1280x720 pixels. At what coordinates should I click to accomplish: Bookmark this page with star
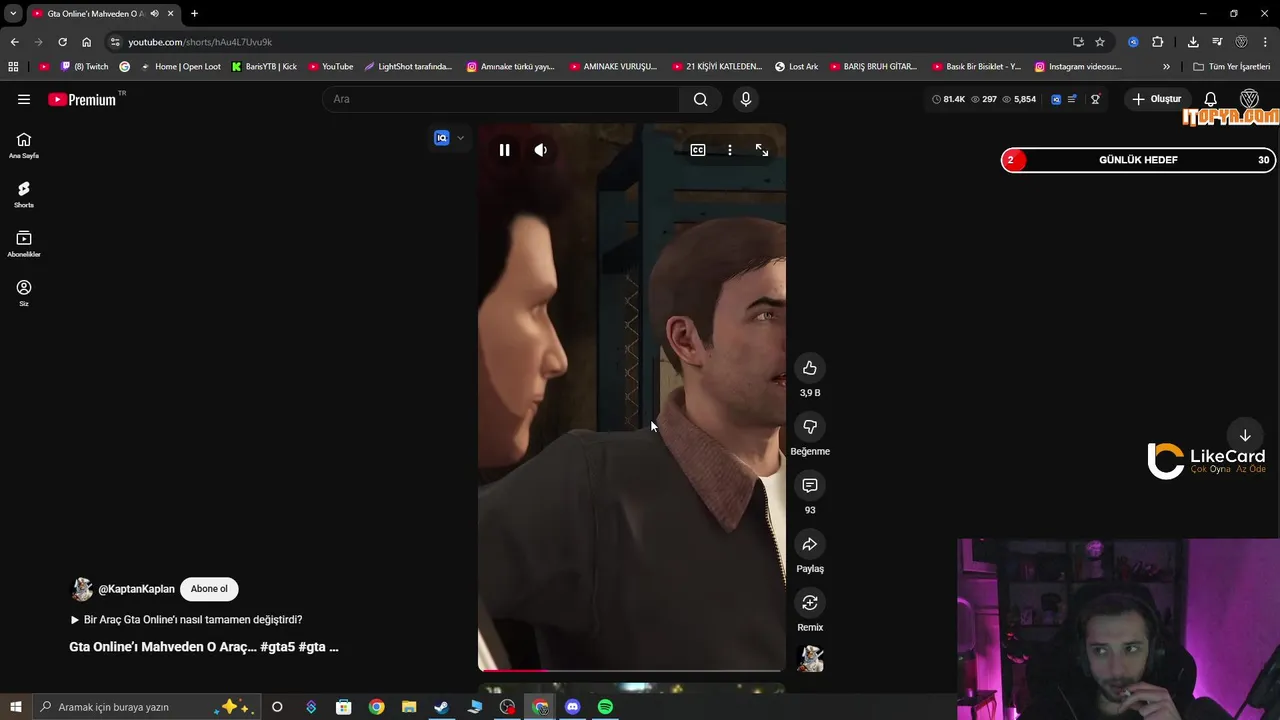(x=1100, y=42)
